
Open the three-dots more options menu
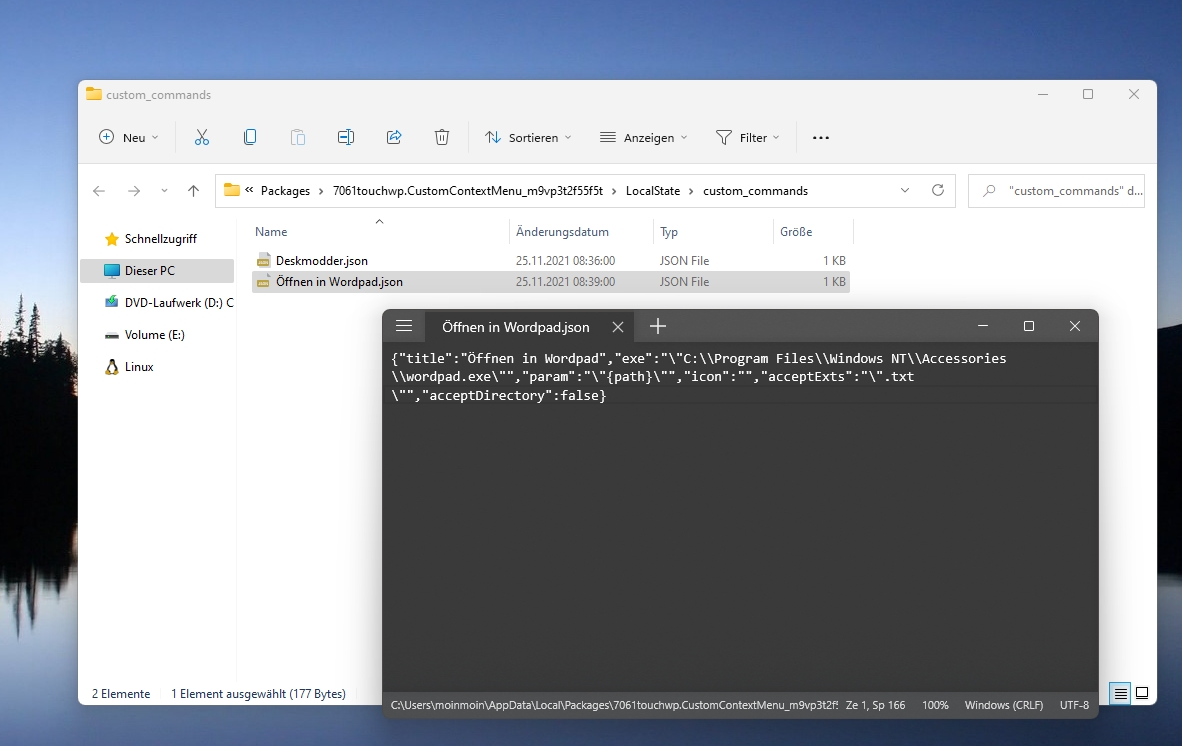(x=821, y=138)
